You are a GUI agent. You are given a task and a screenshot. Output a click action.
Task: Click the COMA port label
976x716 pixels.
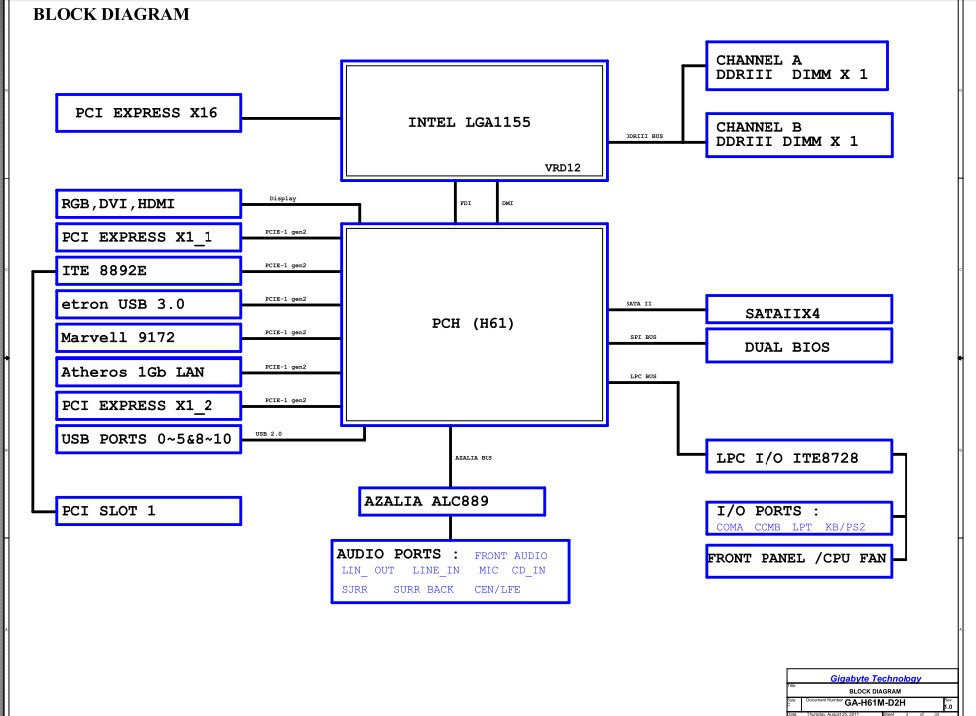pos(730,527)
